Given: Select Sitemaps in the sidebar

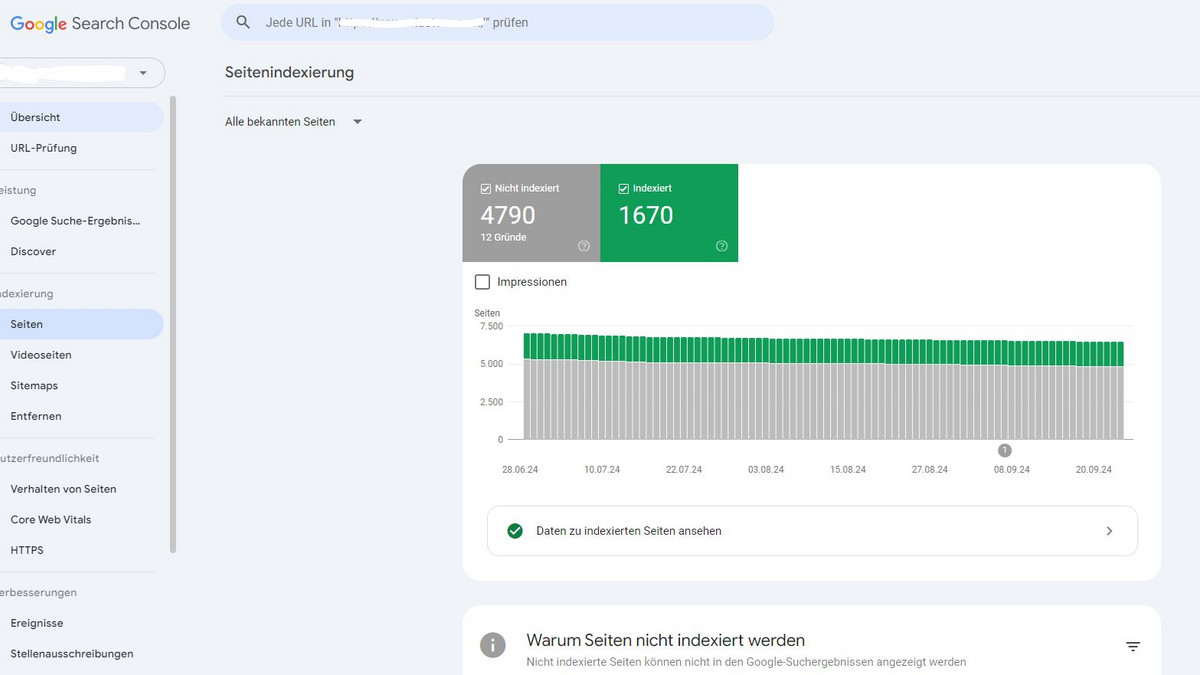Looking at the screenshot, I should pyautogui.click(x=34, y=386).
